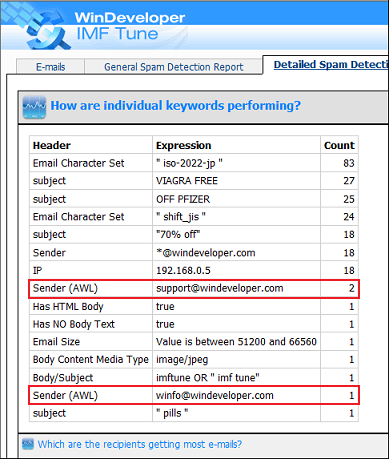
Task: Select the shift_jis expression cell
Action: 236,217
